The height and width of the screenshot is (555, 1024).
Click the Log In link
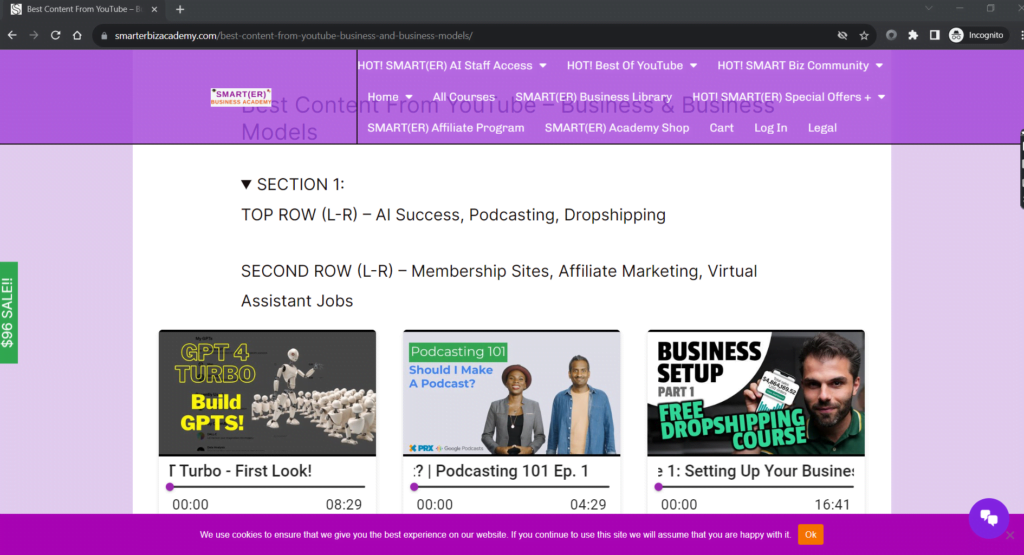click(770, 128)
